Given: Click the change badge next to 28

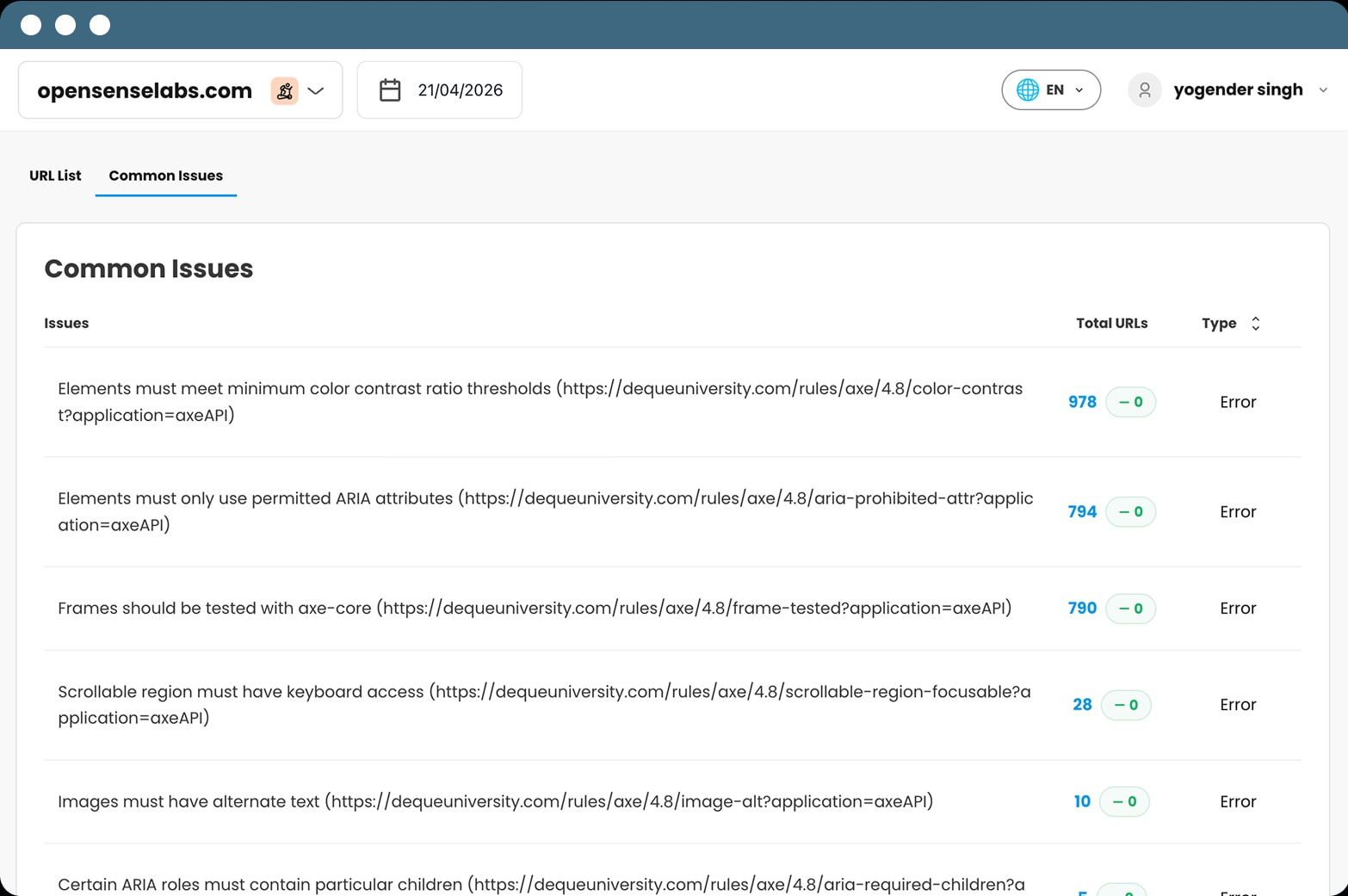Looking at the screenshot, I should (1126, 705).
